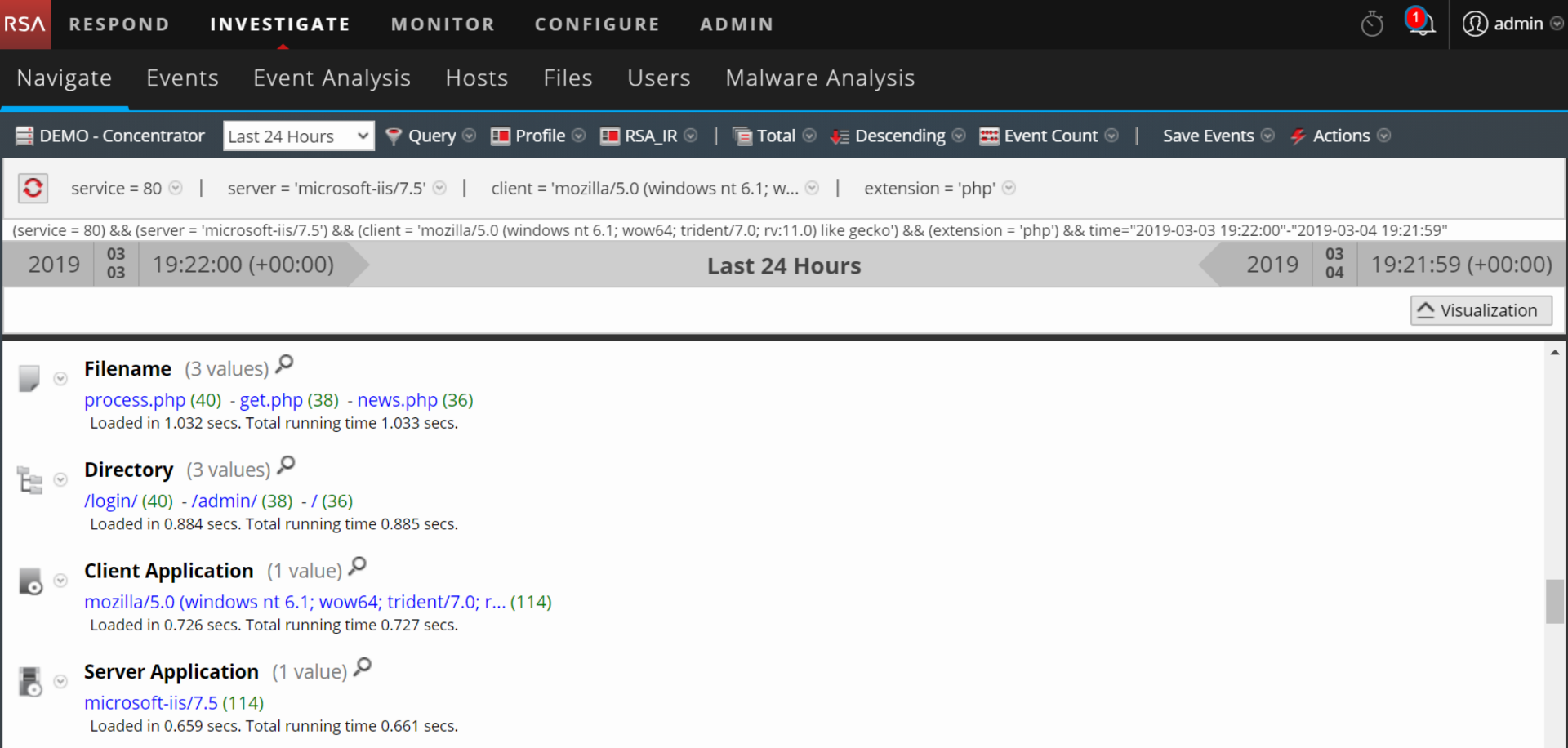This screenshot has height=748, width=1568.
Task: Drill into /admin/ directory value
Action: tap(225, 501)
